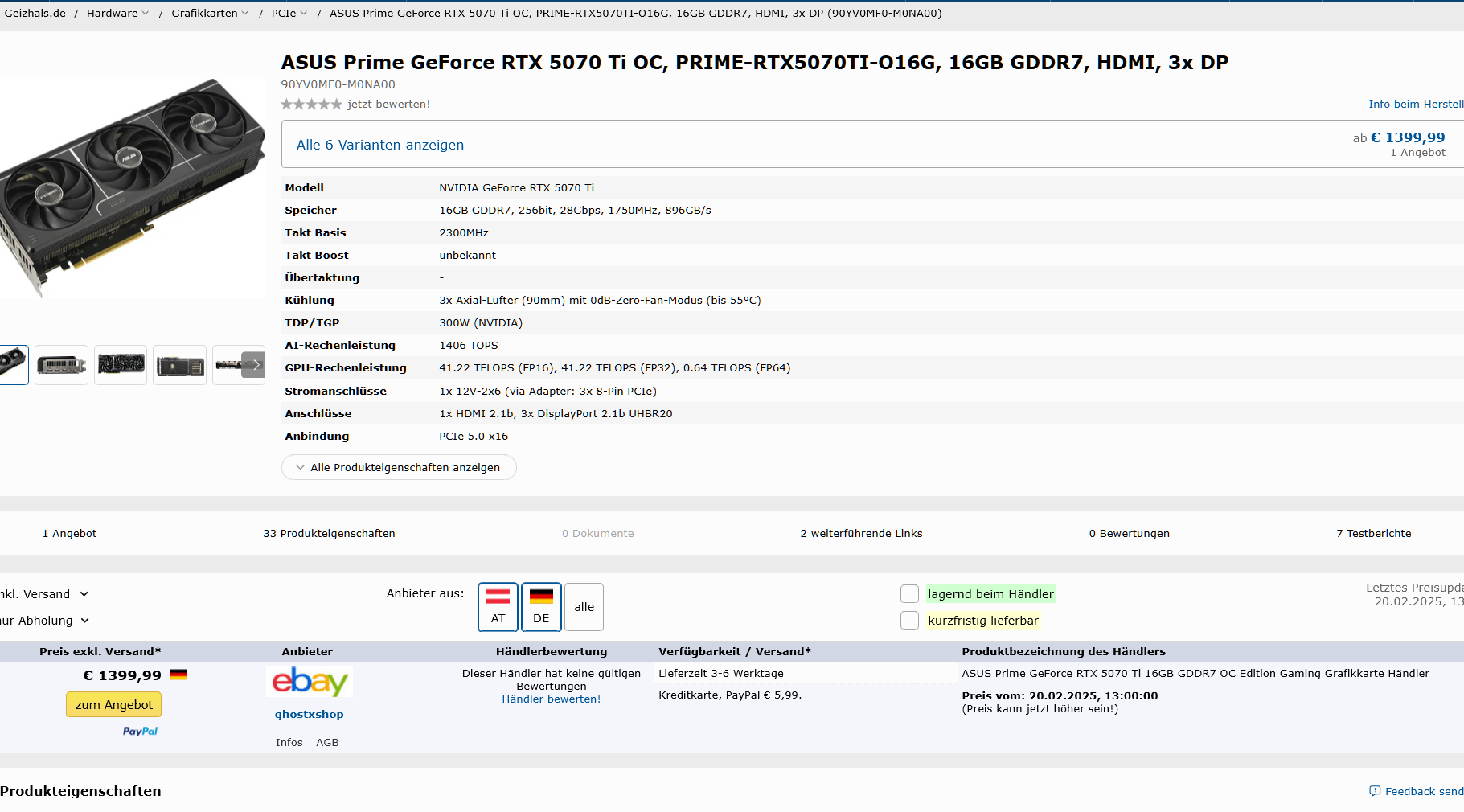The height and width of the screenshot is (812, 1464).
Task: Open the 'nur Abholung' dropdown
Action: 44,621
